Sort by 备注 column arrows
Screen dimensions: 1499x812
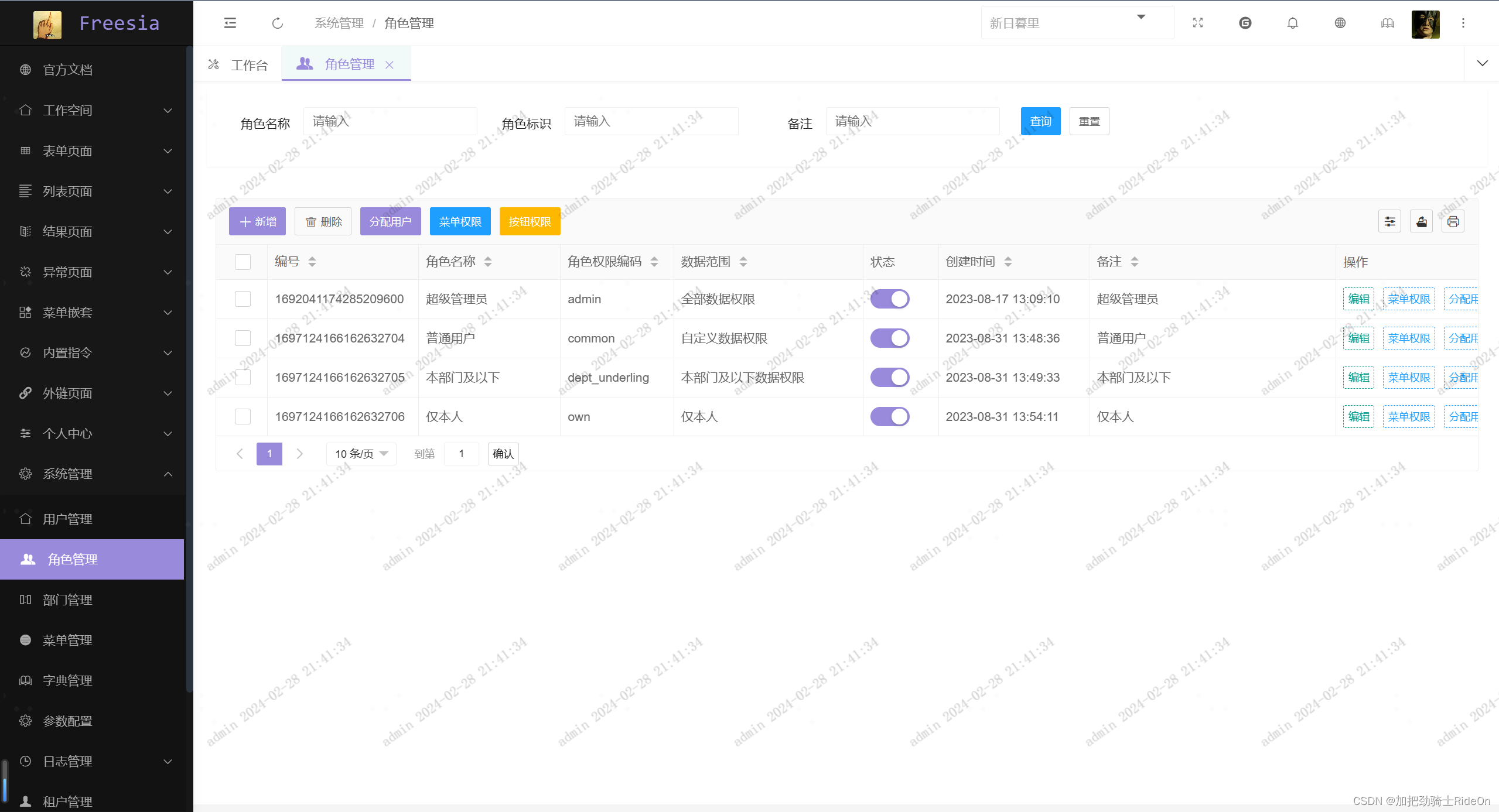tap(1135, 262)
